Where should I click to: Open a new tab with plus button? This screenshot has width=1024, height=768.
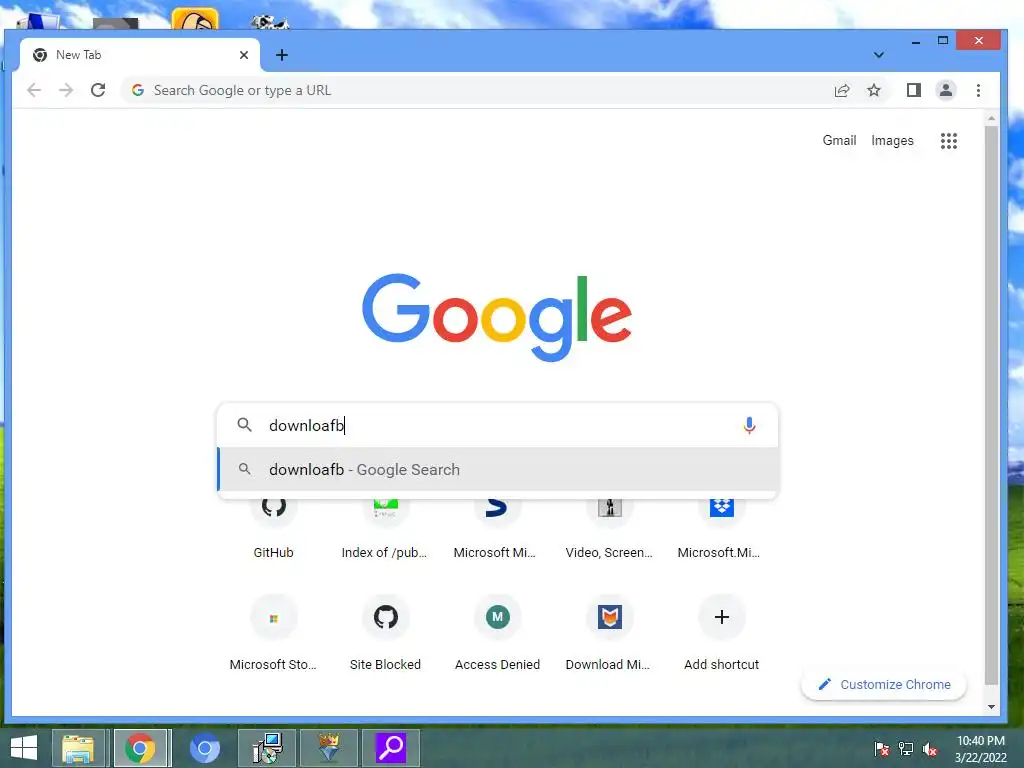tap(281, 55)
